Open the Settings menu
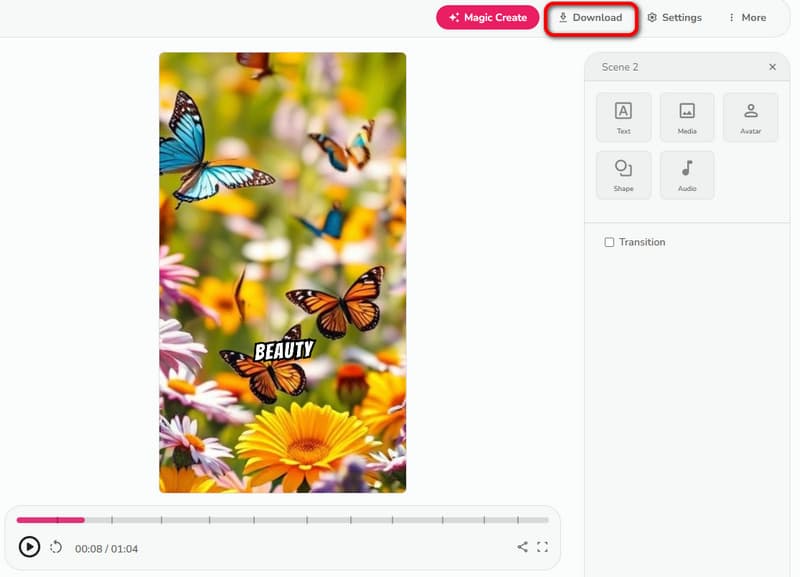 pyautogui.click(x=674, y=17)
